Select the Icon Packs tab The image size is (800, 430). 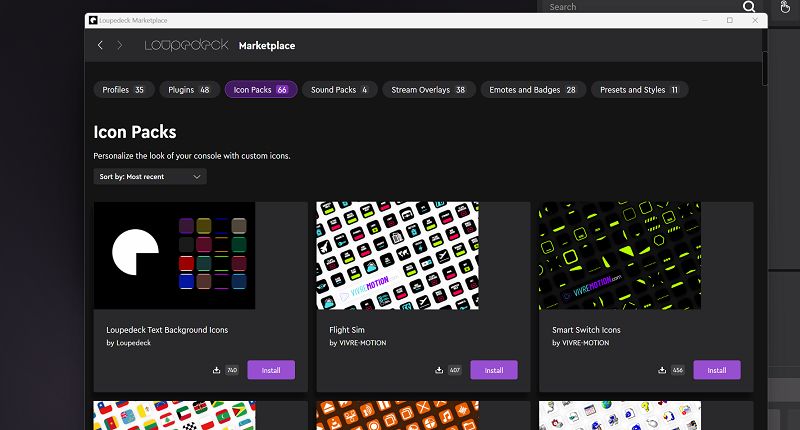(261, 90)
